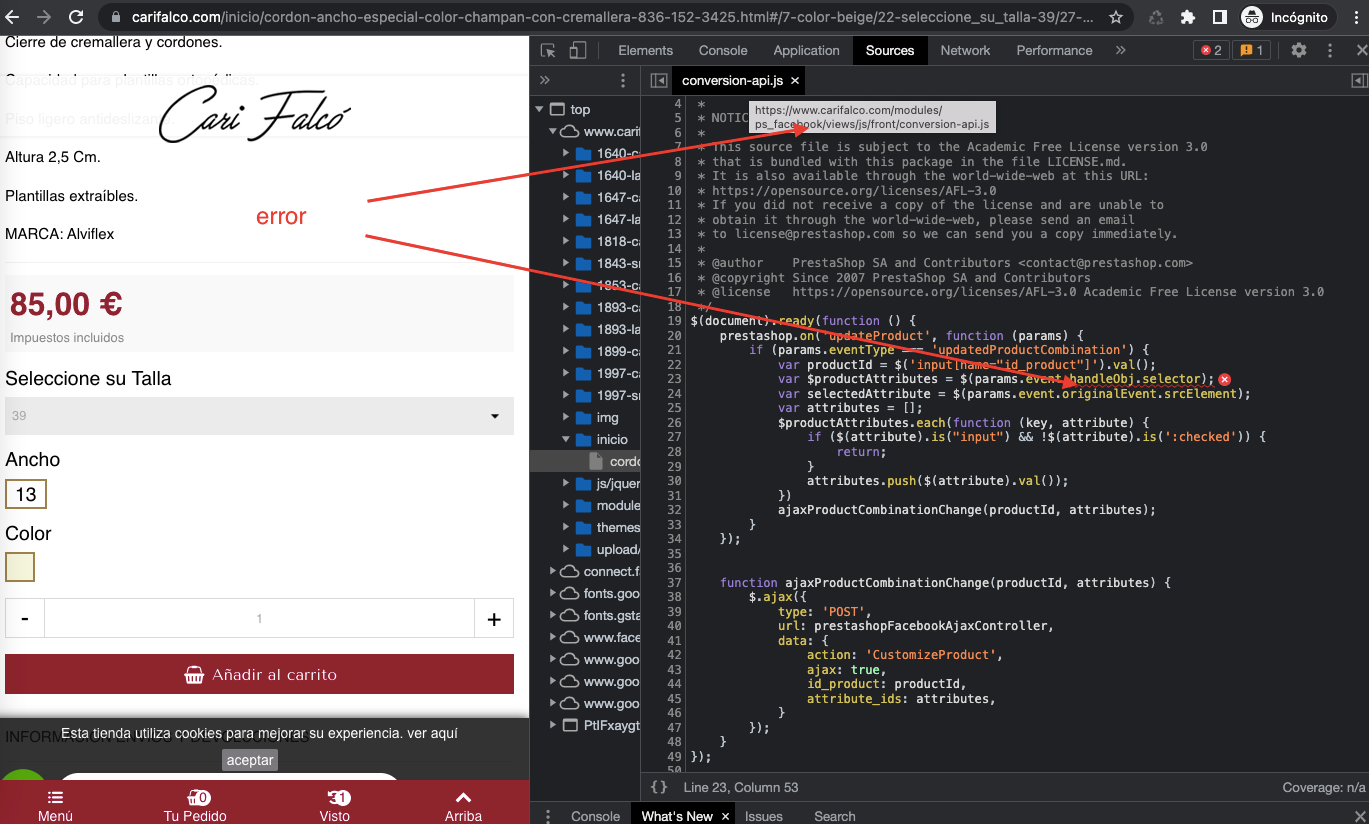Image resolution: width=1369 pixels, height=824 pixels.
Task: Select the beige color swatch
Action: (20, 567)
